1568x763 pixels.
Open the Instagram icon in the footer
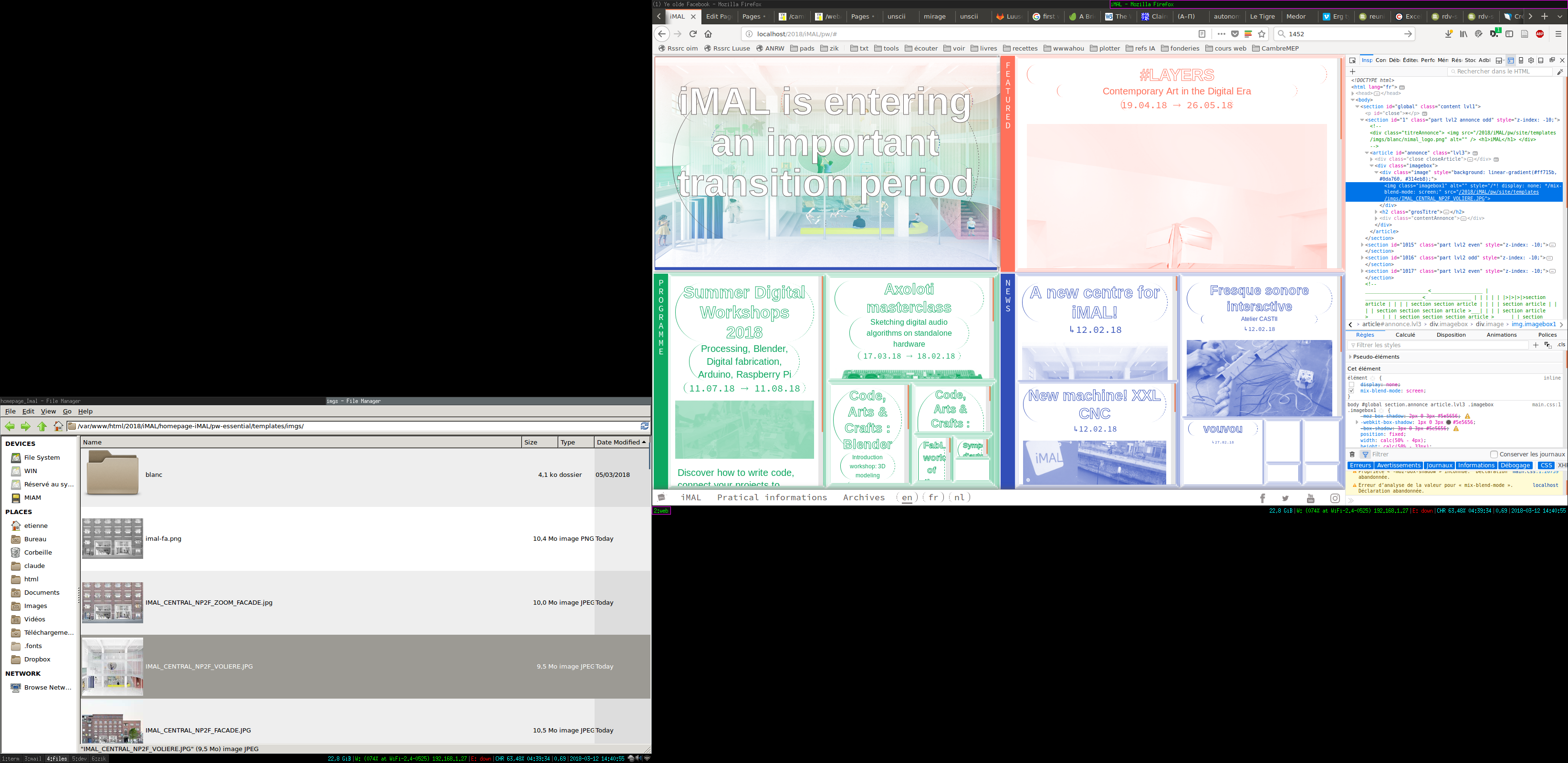pos(1335,498)
